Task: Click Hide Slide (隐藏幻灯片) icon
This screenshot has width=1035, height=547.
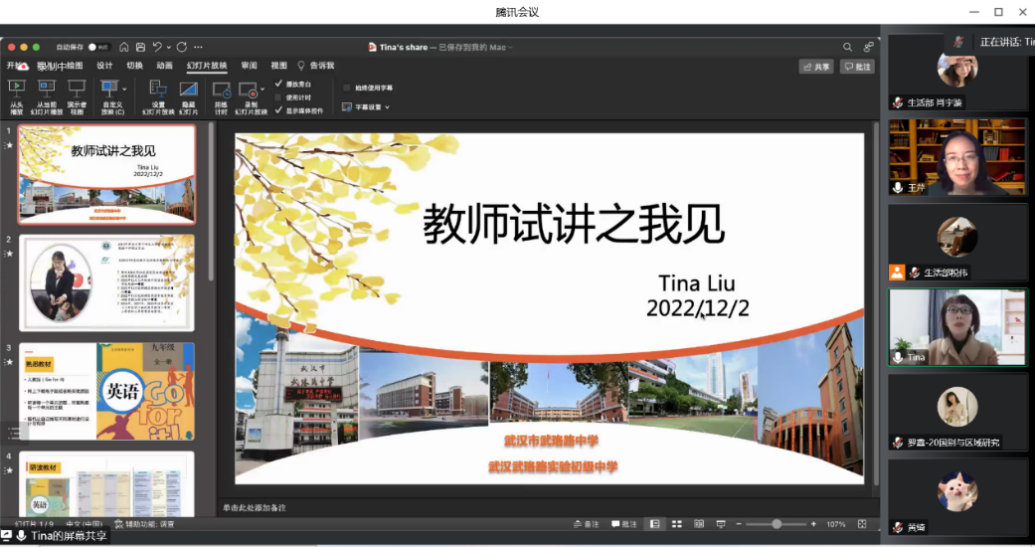Action: [188, 89]
